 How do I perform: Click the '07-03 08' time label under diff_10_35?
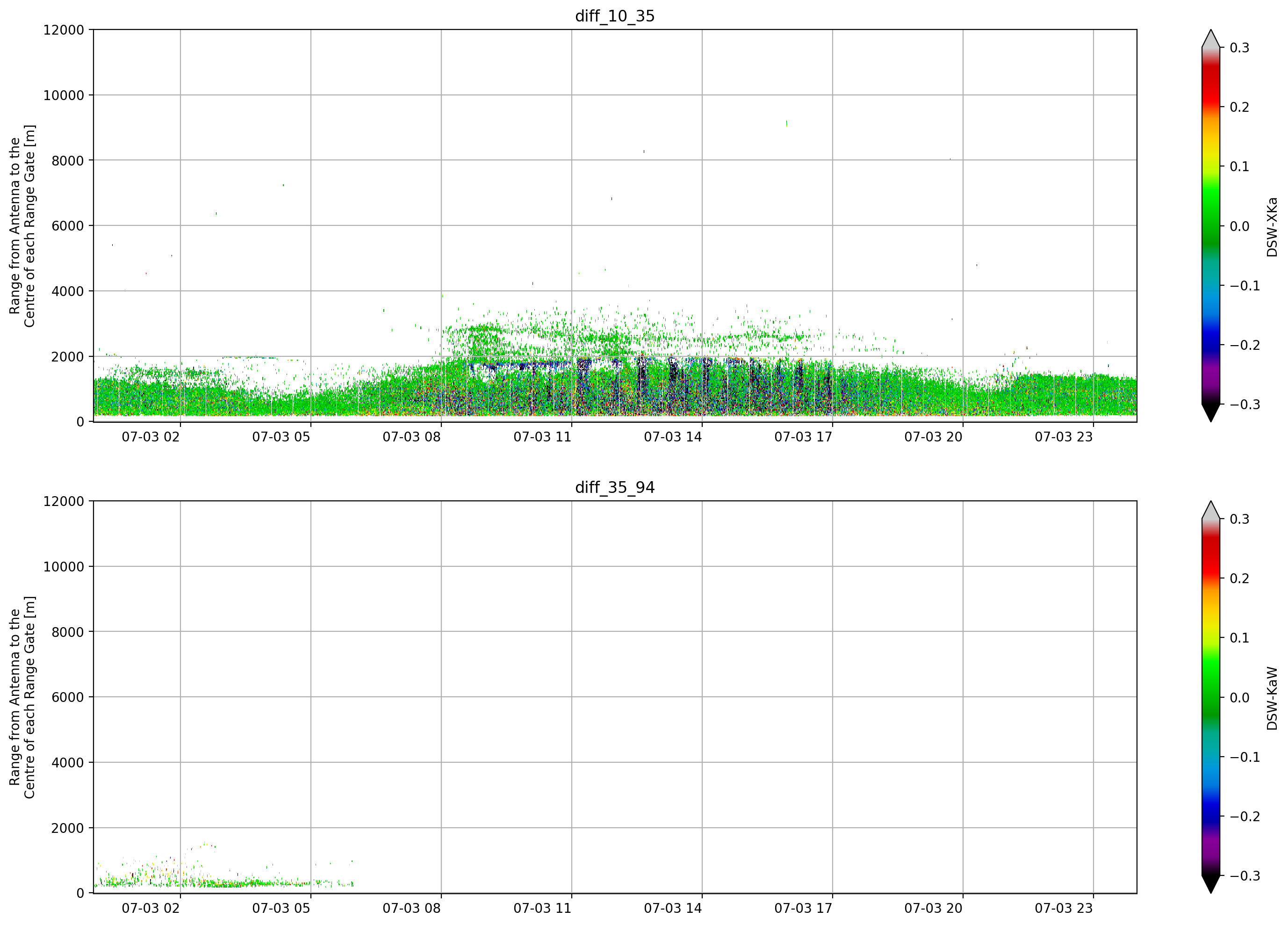click(x=412, y=437)
